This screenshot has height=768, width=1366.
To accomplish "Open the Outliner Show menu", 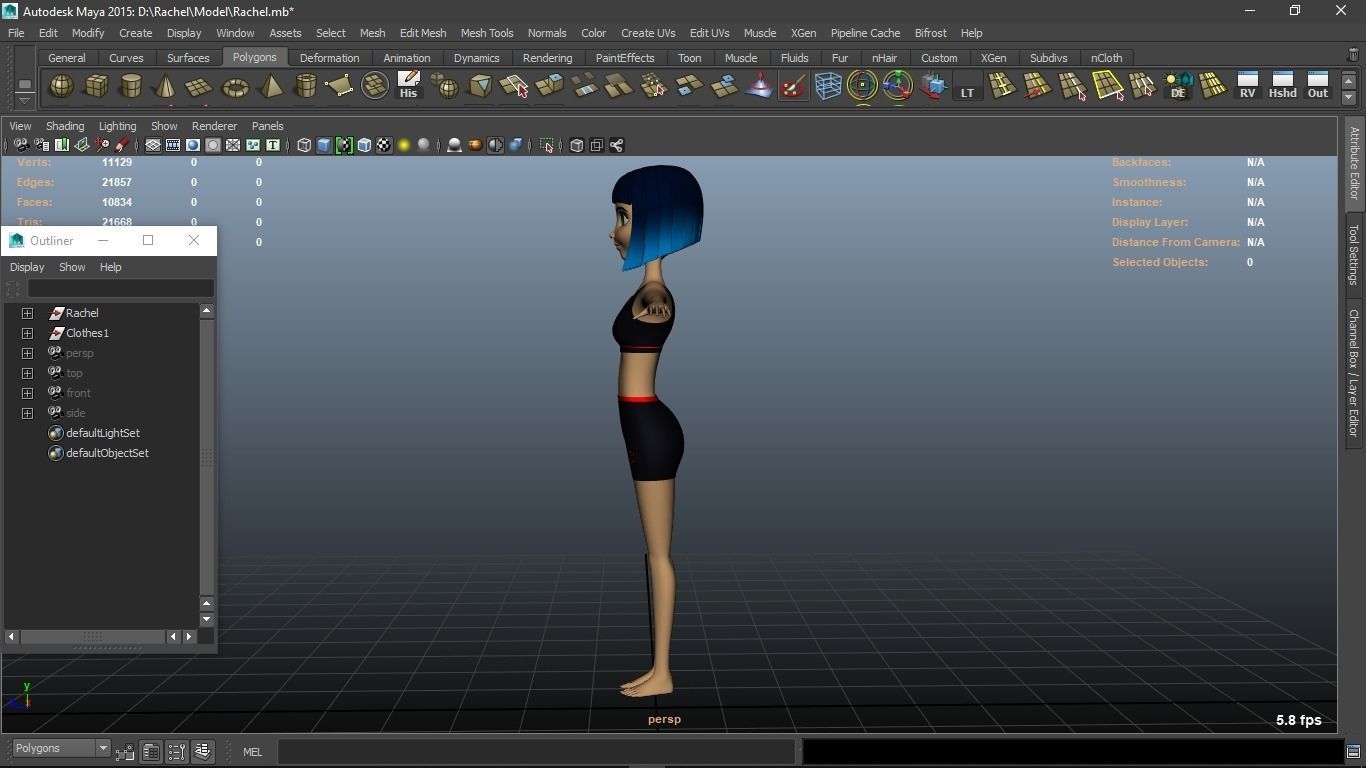I will click(72, 267).
